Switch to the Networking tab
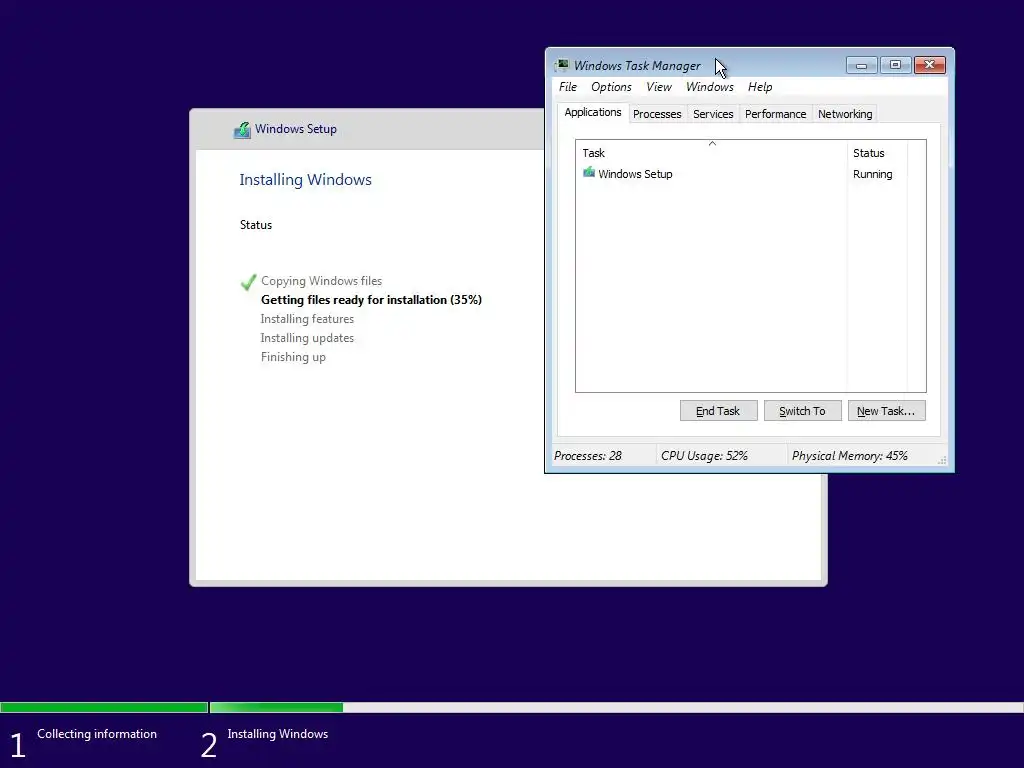The image size is (1024, 768). (844, 114)
